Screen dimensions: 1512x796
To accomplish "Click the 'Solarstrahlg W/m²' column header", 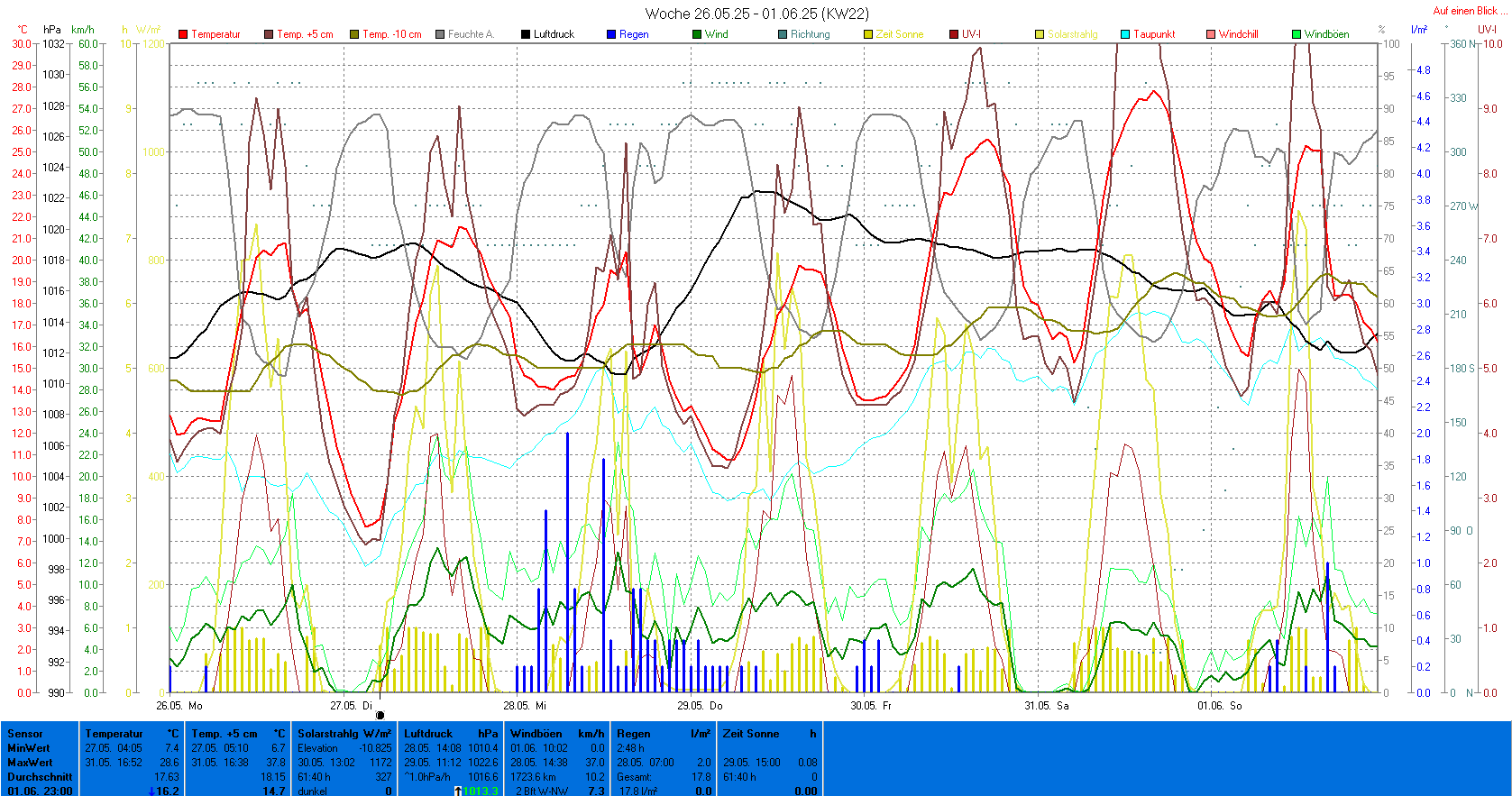I will (x=344, y=734).
